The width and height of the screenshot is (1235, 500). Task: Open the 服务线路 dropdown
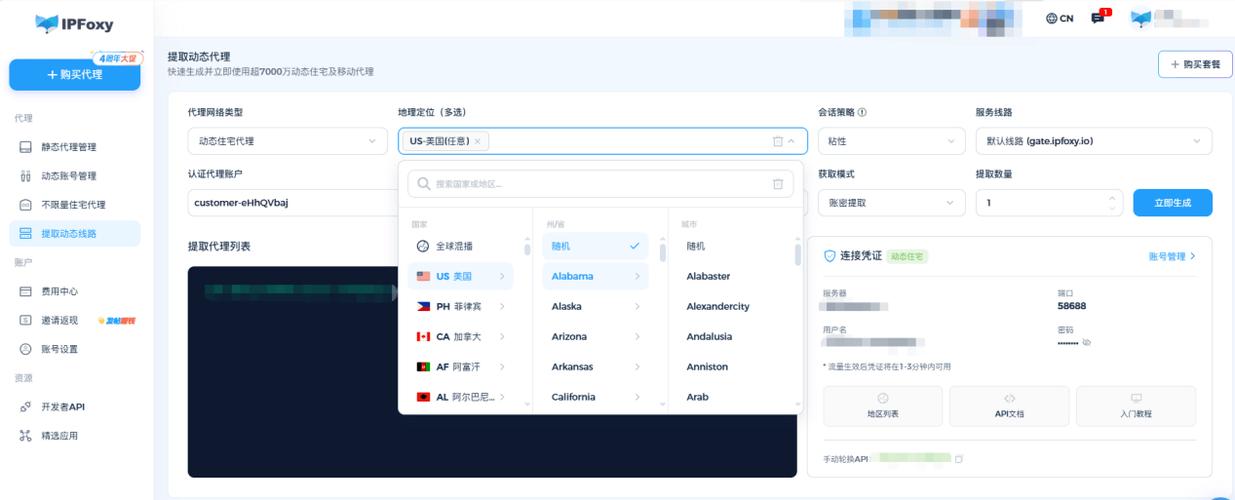[x=1093, y=141]
